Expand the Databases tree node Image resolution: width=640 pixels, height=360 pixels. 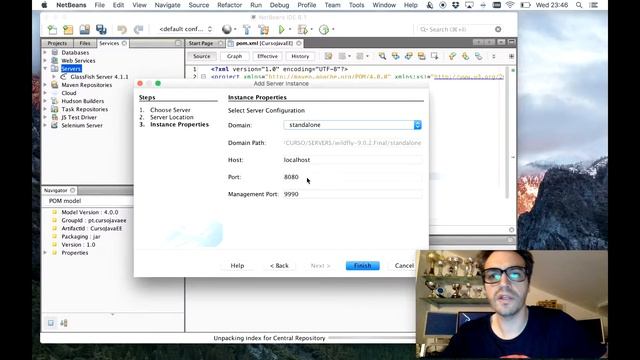(x=45, y=52)
